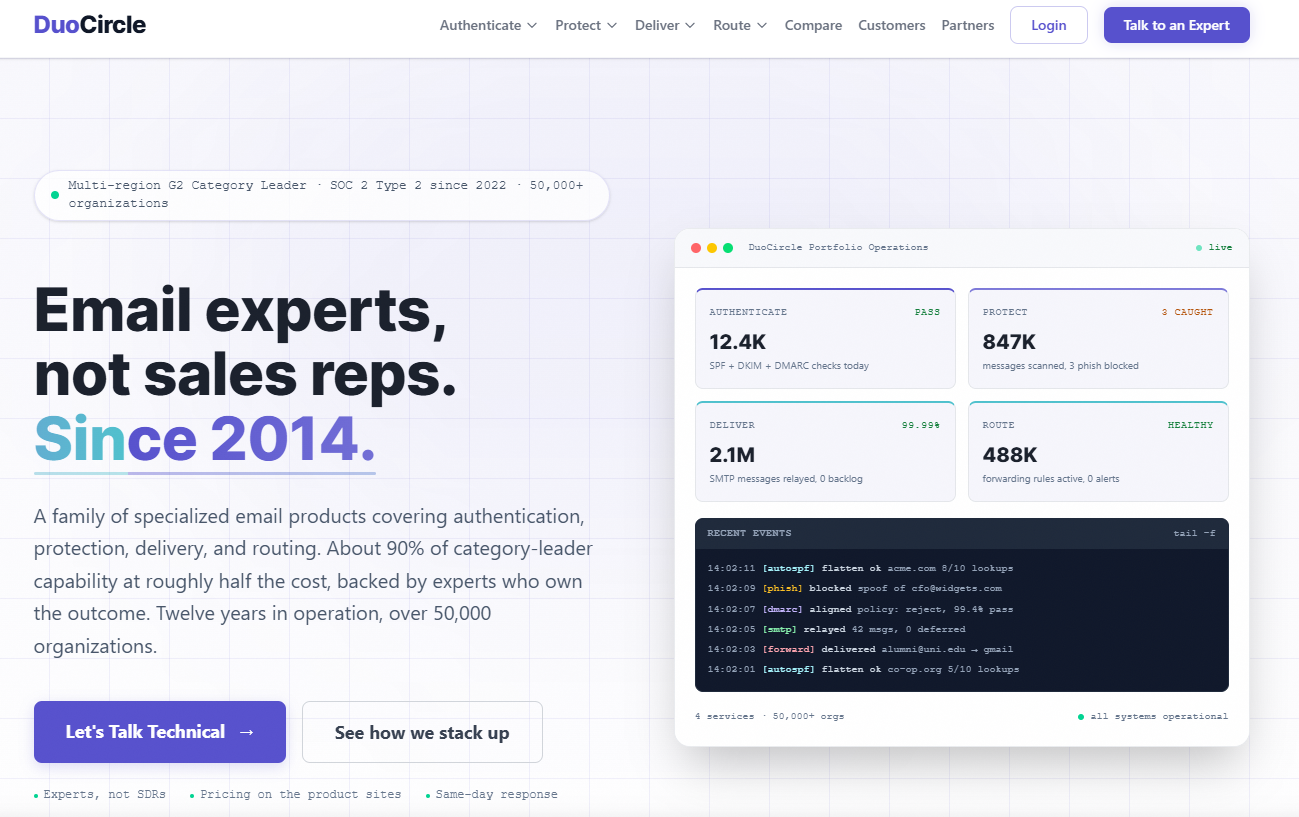Screen dimensions: 1299x817
Task: Click the green window dot in the operations panel
Action: (x=728, y=248)
